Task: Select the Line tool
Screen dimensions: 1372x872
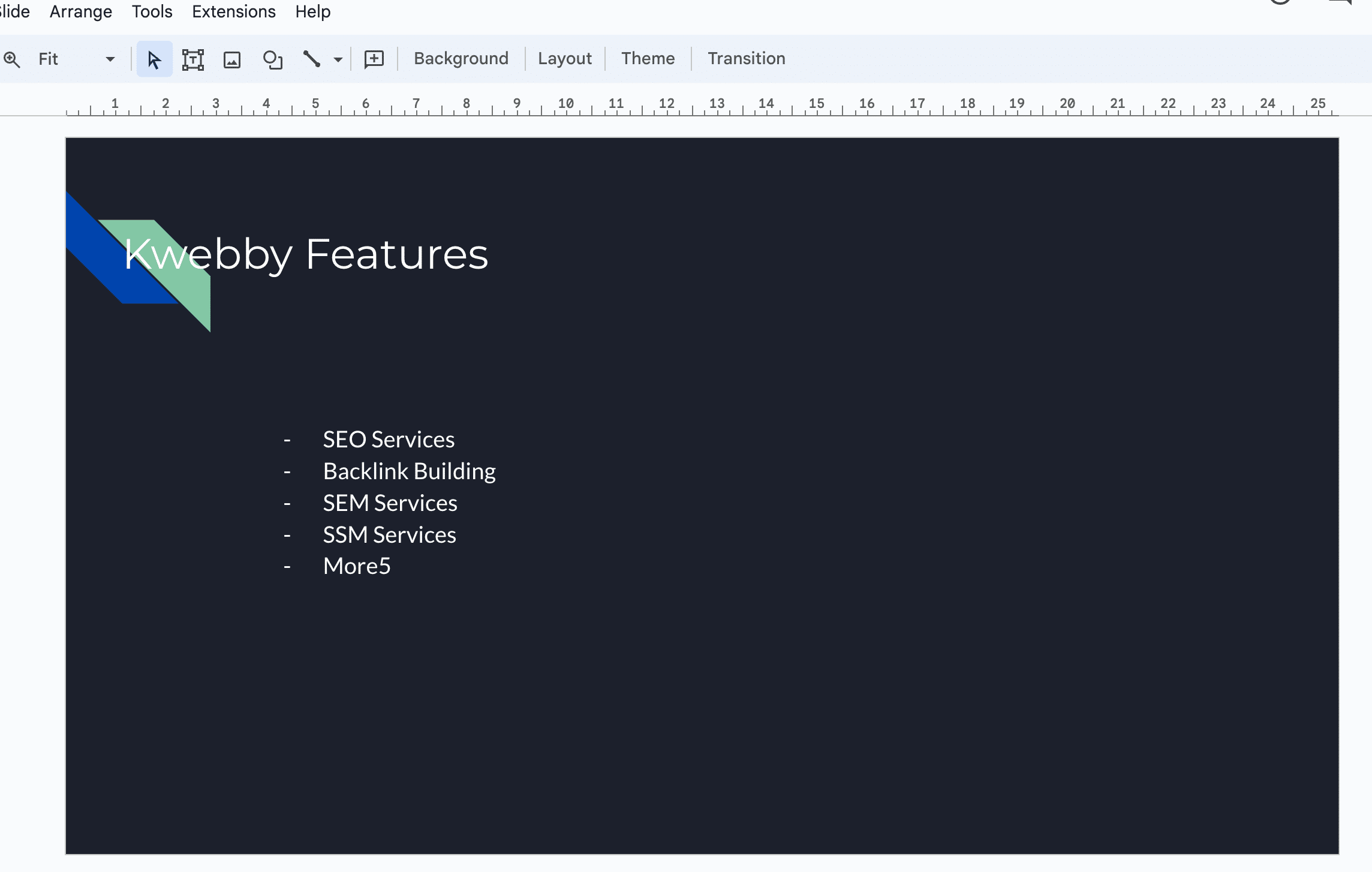Action: pos(311,59)
